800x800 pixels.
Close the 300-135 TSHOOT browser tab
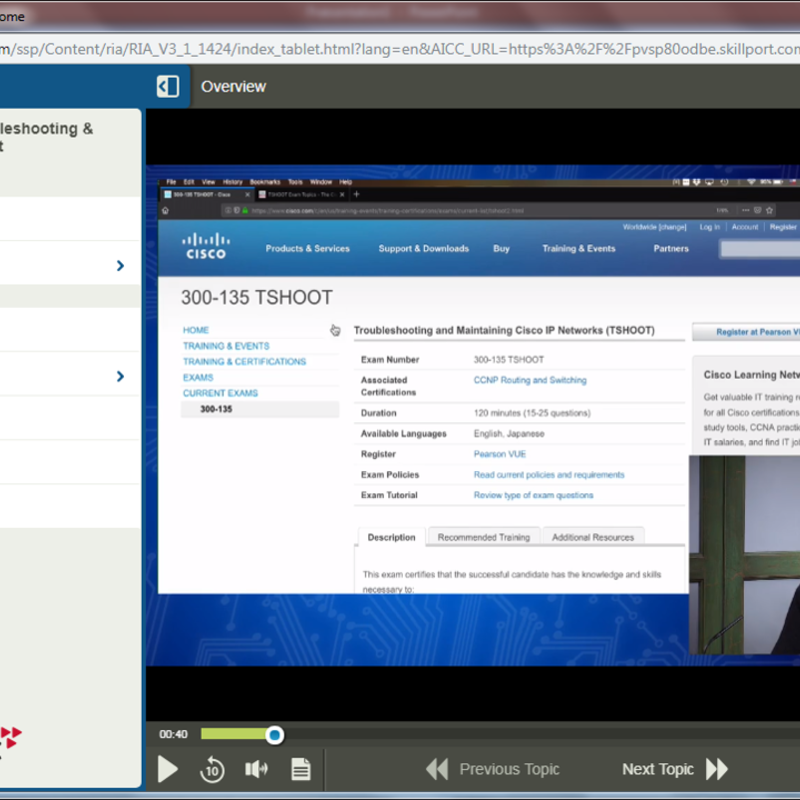(247, 195)
